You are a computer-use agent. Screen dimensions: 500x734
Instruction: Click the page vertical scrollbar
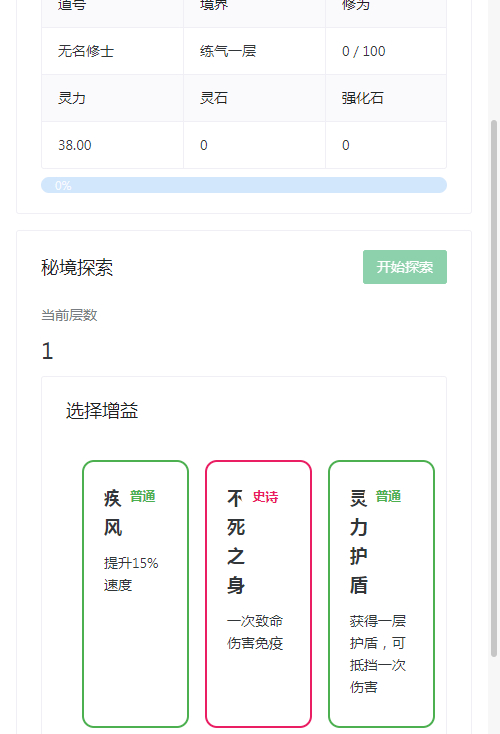[494, 389]
